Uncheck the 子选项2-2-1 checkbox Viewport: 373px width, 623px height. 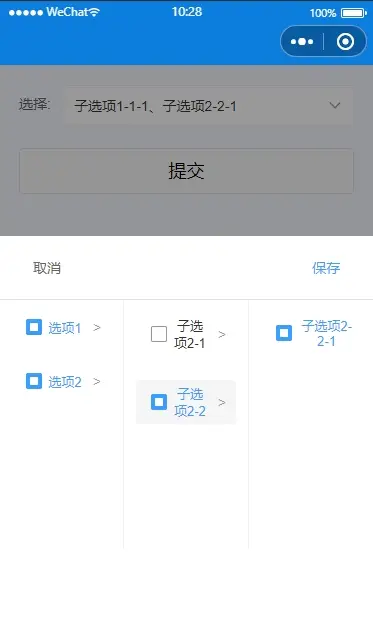[284, 333]
